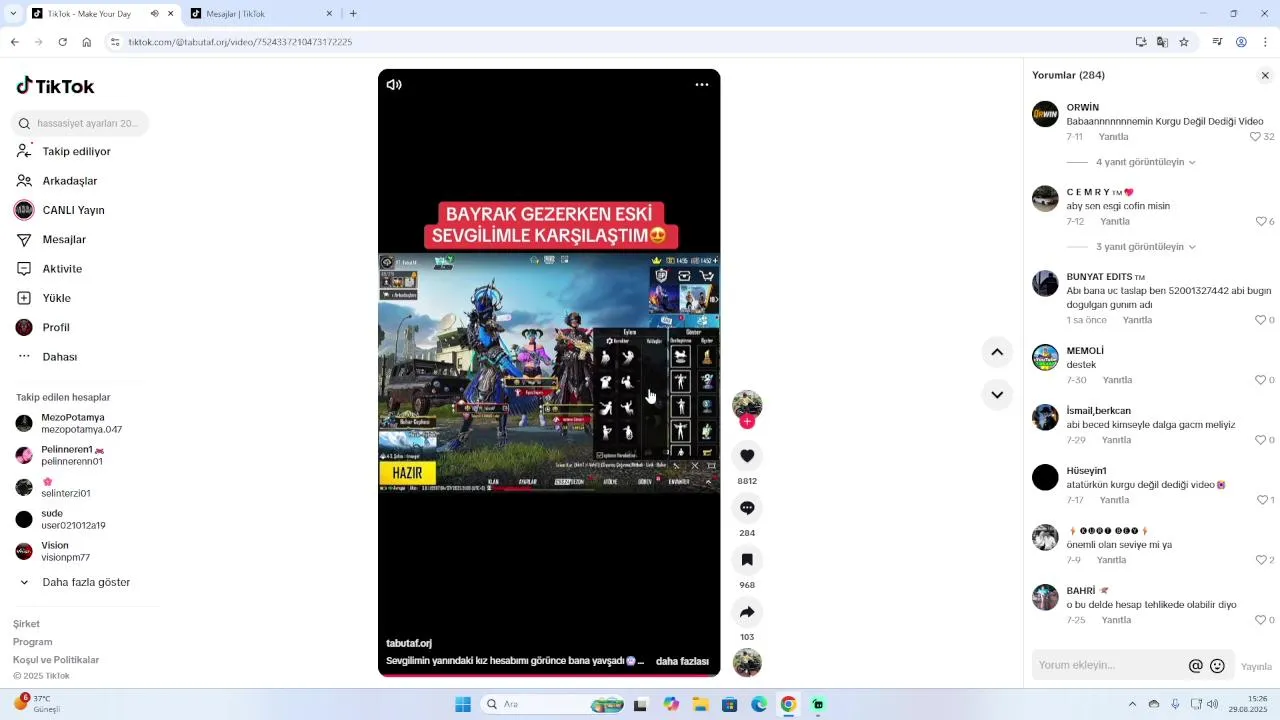Screen dimensions: 1280x720
Task: Like C E M R Y's comment
Action: [x=1260, y=222]
